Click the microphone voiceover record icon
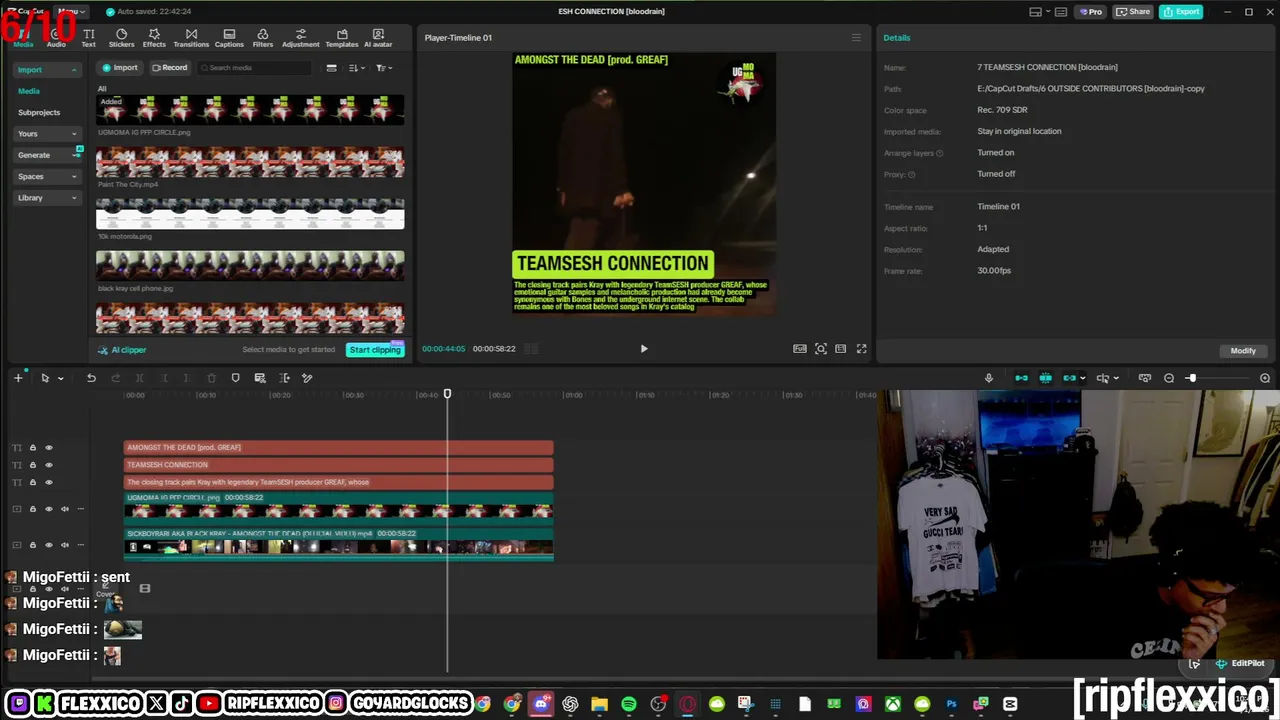 click(x=989, y=378)
